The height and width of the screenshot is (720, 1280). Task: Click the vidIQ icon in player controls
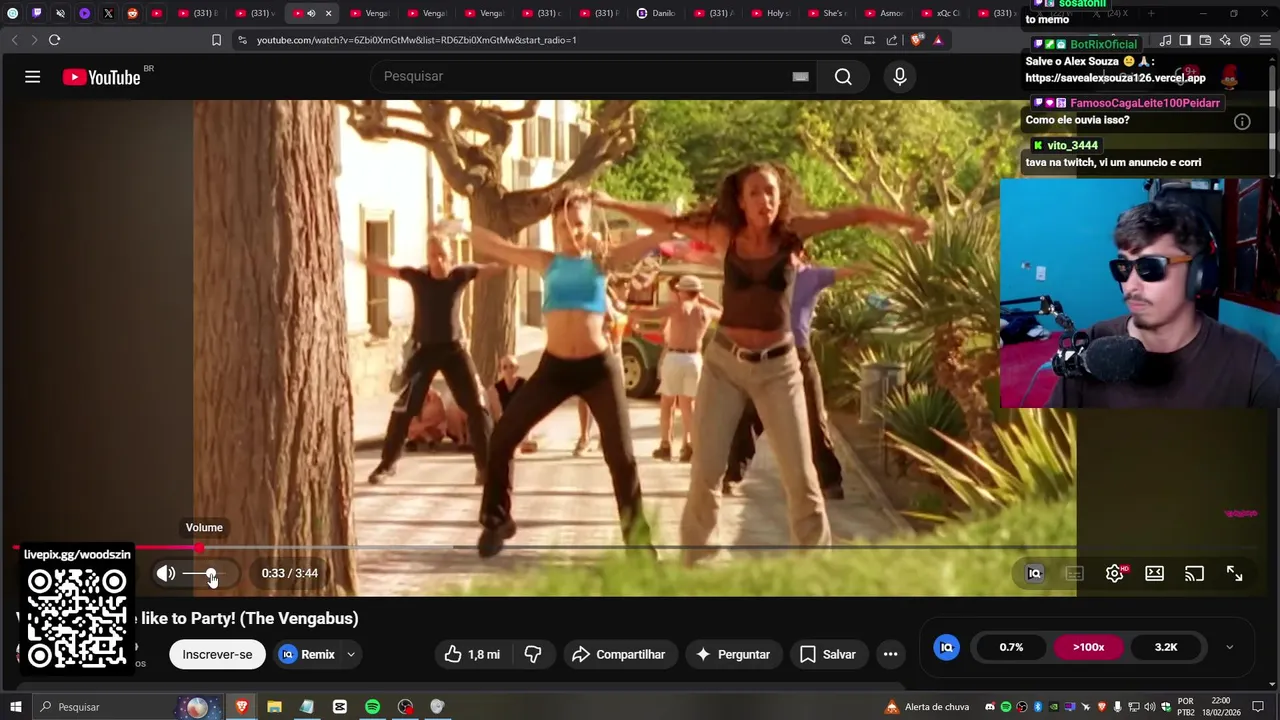tap(1035, 573)
